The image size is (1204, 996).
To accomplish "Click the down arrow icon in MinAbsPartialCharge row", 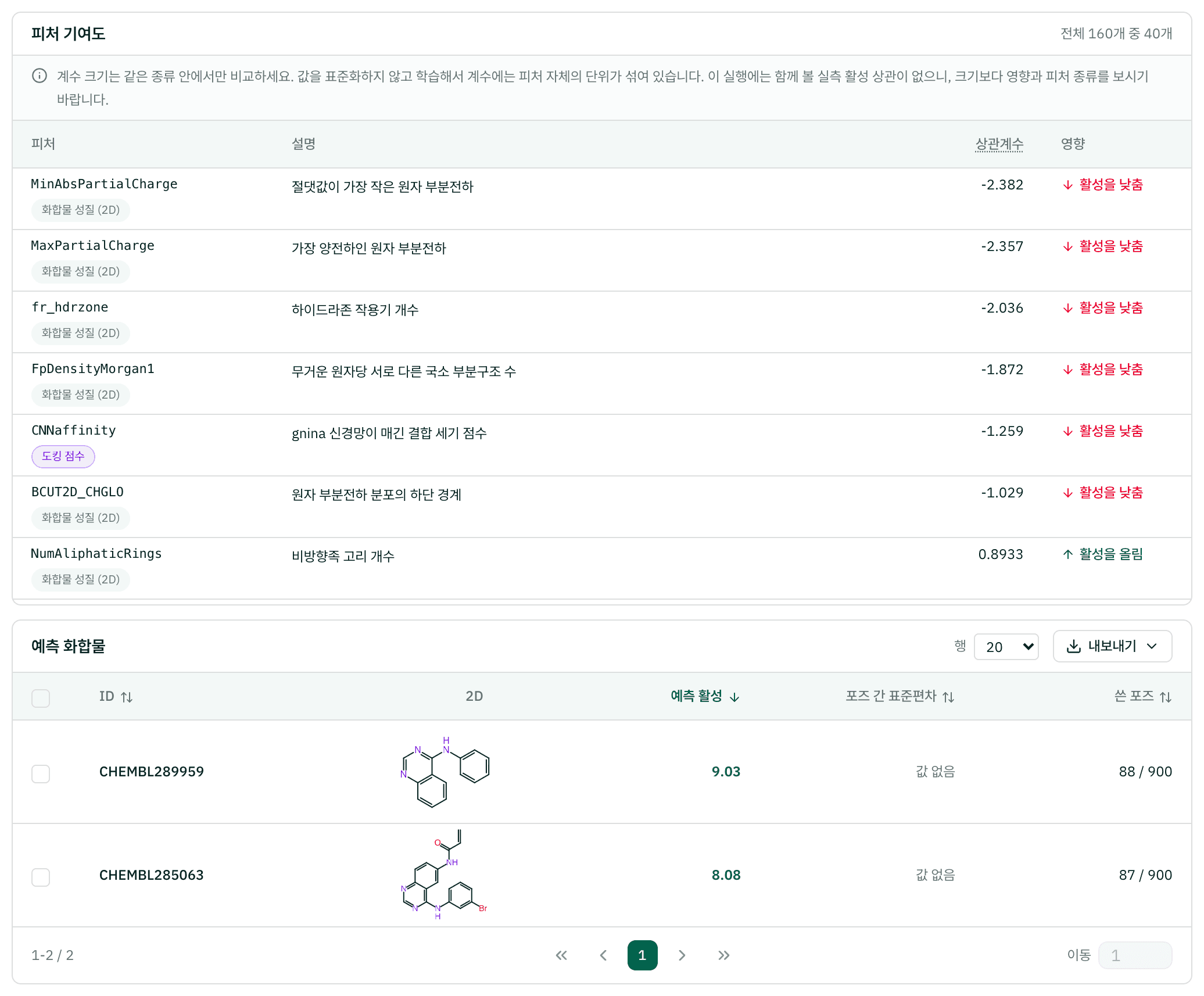I will point(1067,185).
